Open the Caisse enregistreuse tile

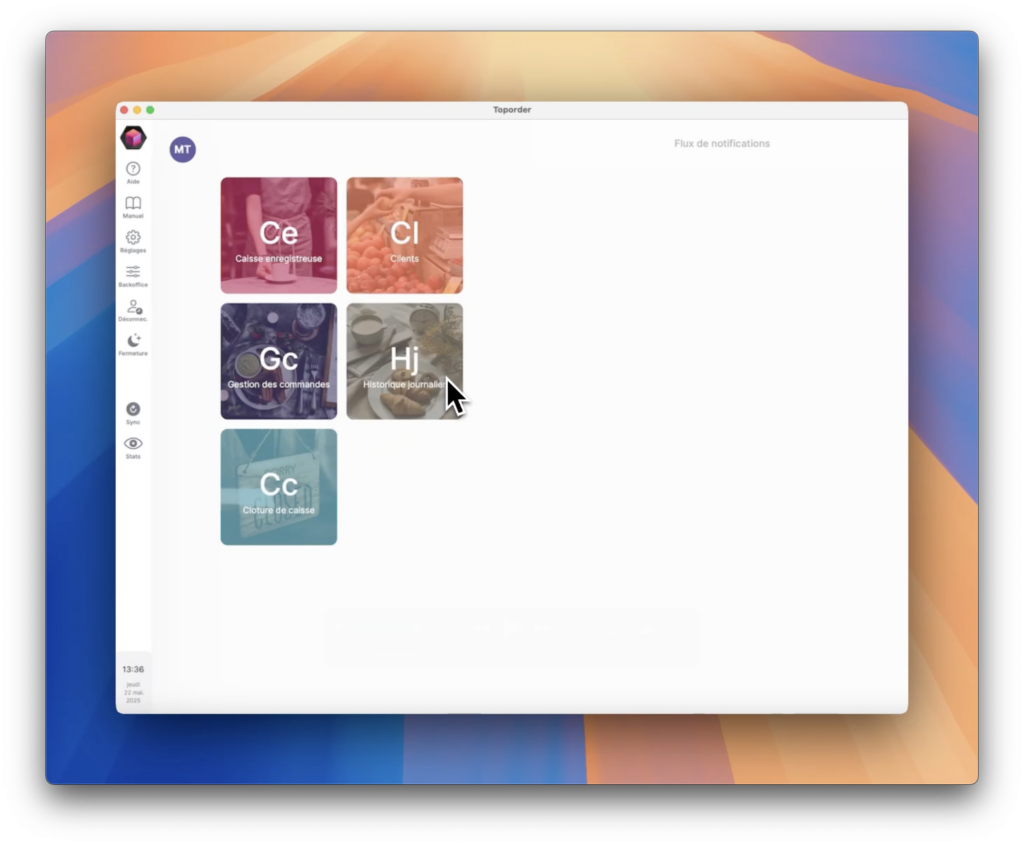(x=279, y=236)
